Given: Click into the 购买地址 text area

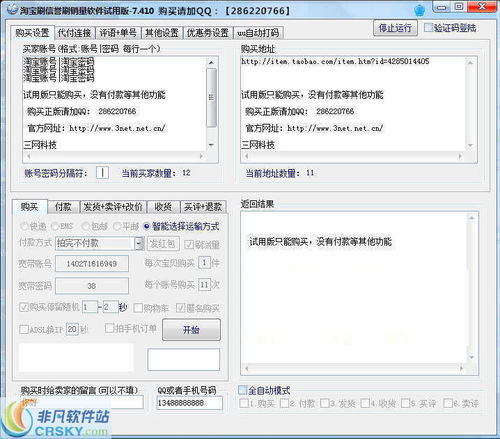Looking at the screenshot, I should [x=353, y=104].
